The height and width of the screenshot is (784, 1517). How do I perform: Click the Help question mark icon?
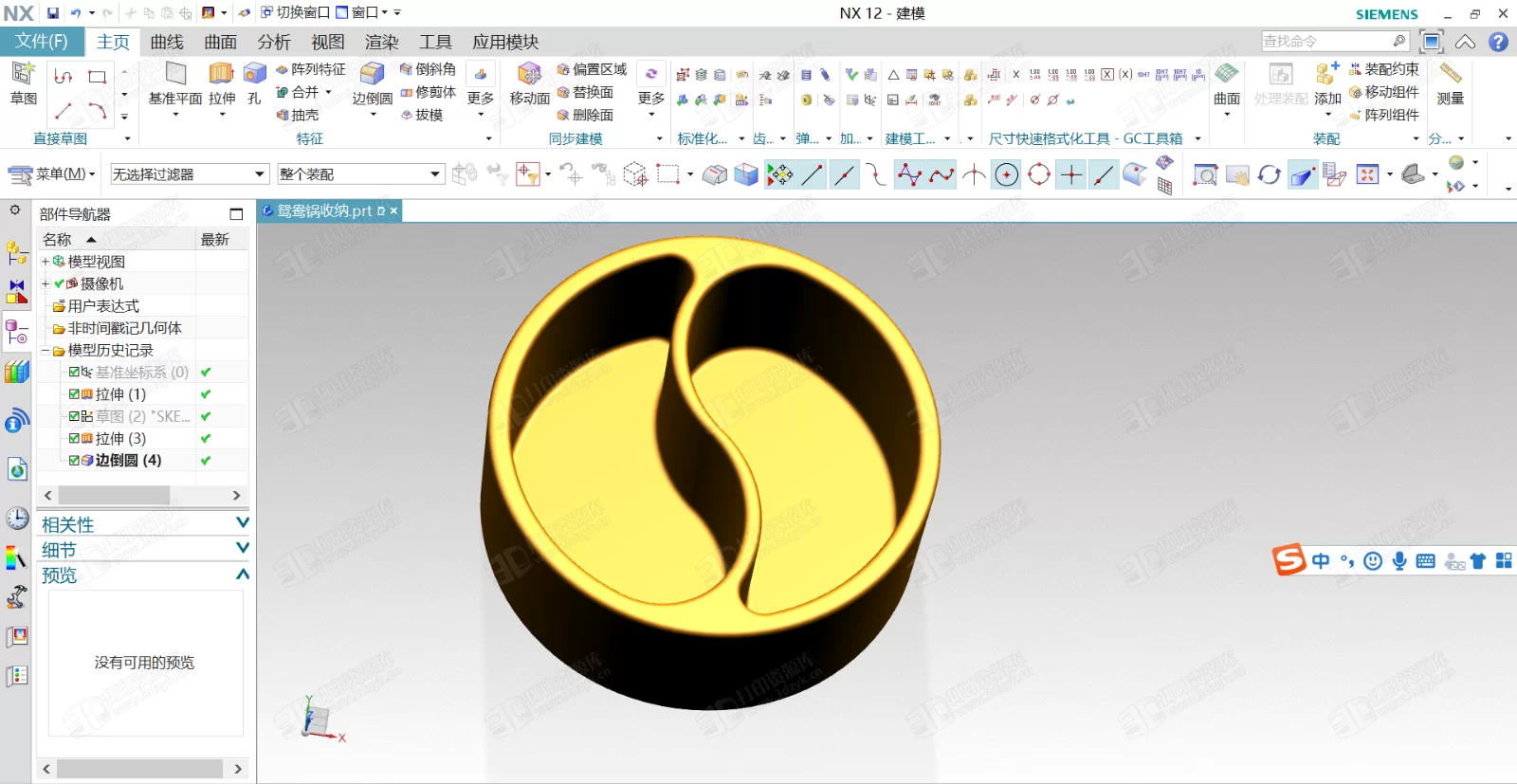tap(1498, 42)
